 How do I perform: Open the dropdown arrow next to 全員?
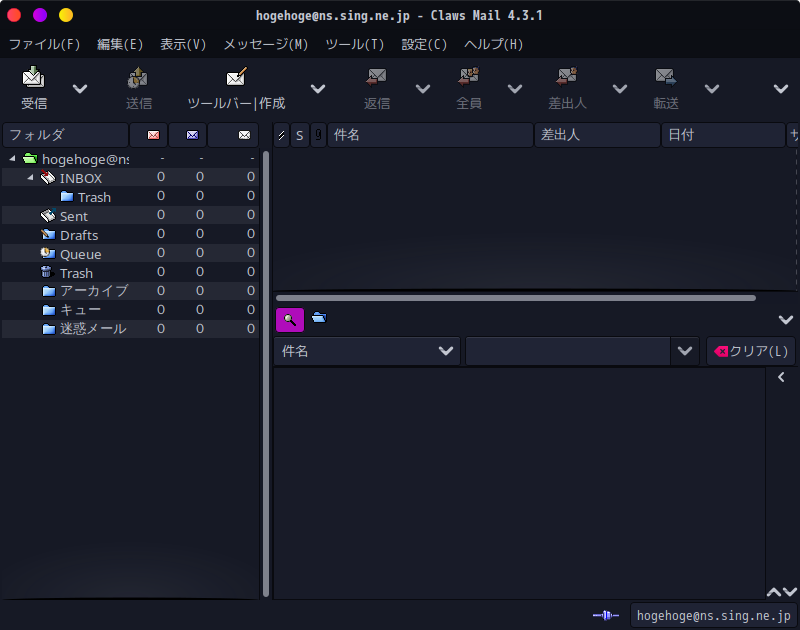pos(515,89)
